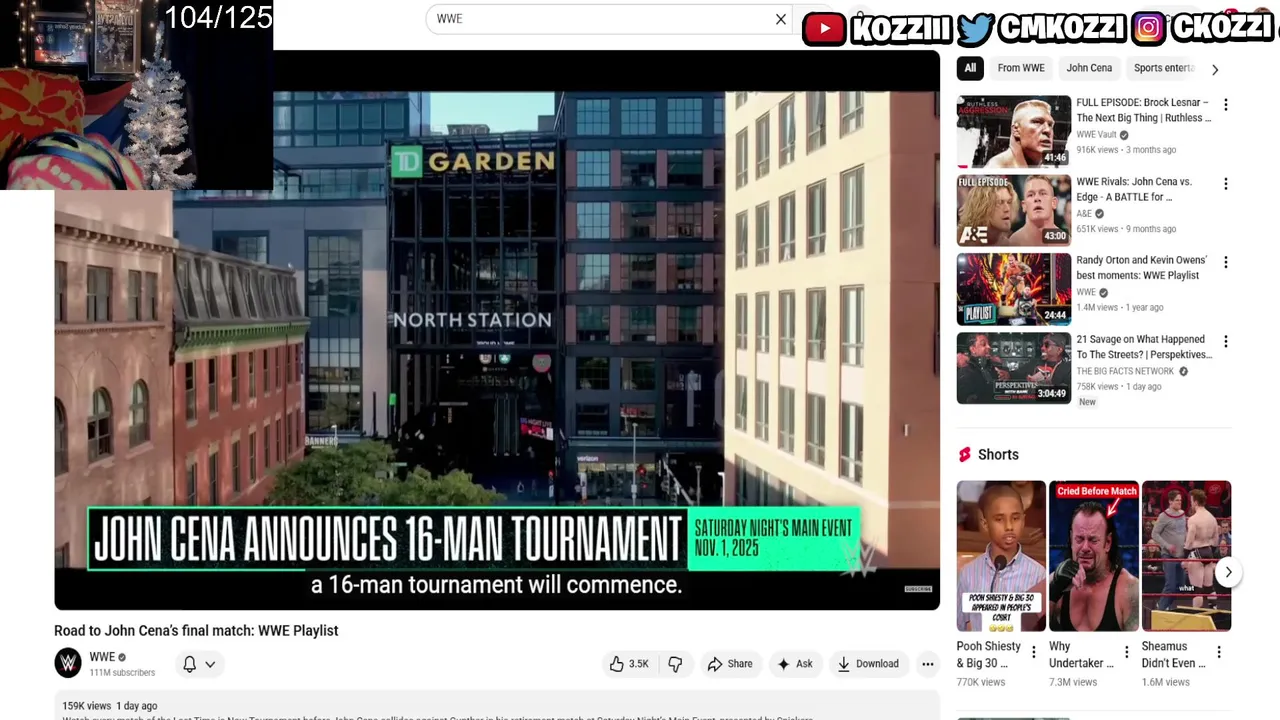
Task: Click the WWE channel avatar
Action: pyautogui.click(x=68, y=663)
